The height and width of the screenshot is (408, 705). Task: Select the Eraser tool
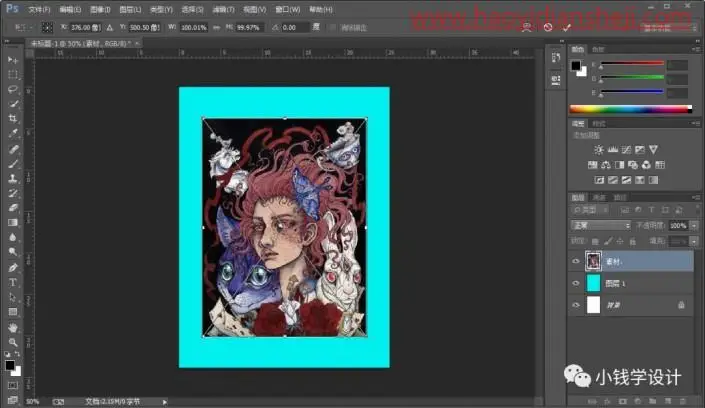pyautogui.click(x=13, y=208)
